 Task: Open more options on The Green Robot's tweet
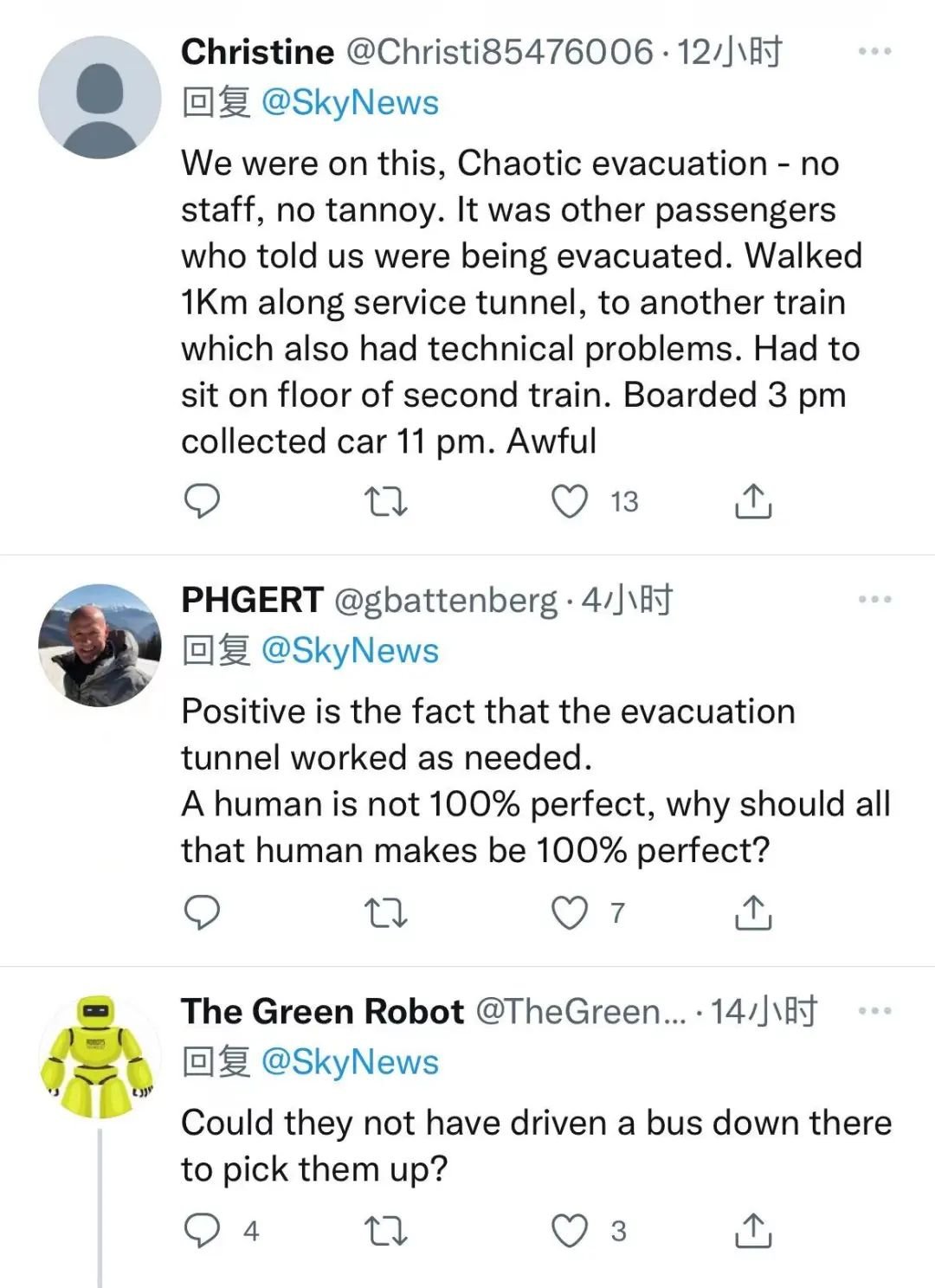click(874, 1010)
